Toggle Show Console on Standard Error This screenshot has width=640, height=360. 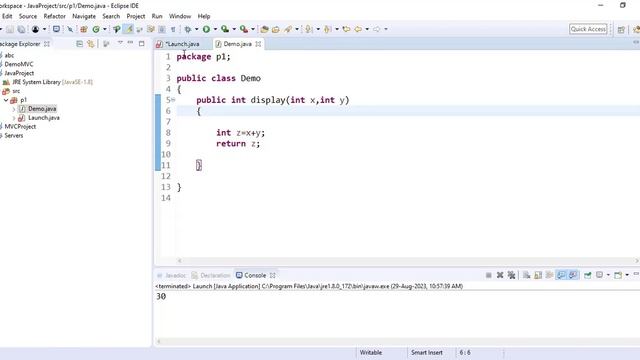pyautogui.click(x=573, y=276)
